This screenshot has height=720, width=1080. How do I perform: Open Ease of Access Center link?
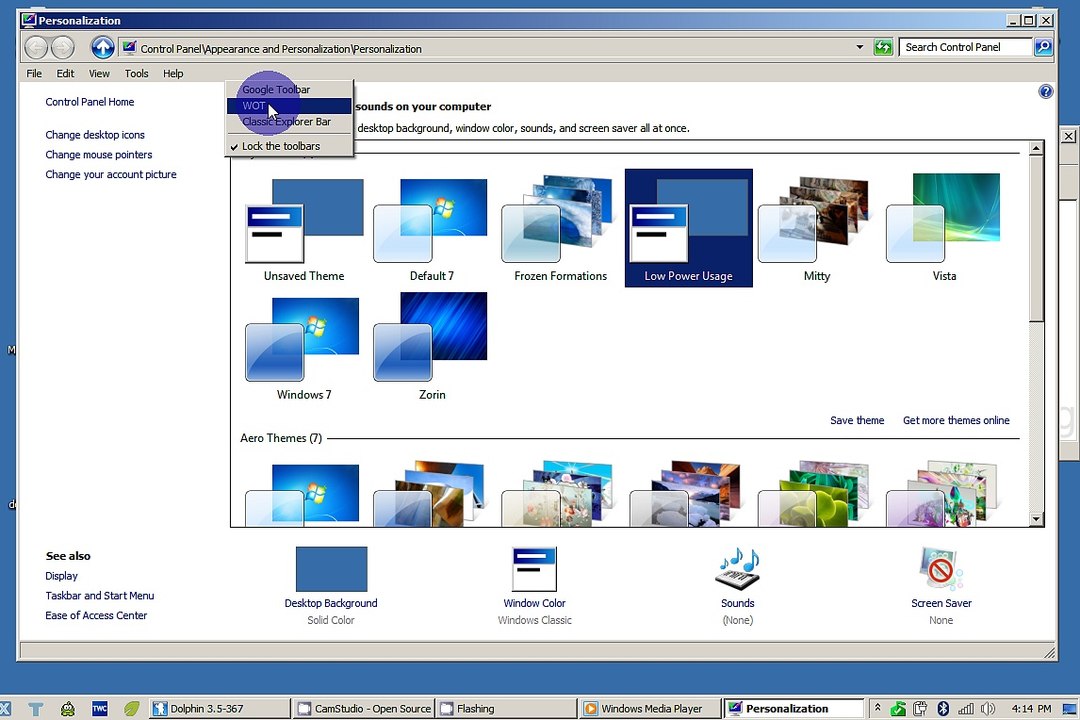pos(96,616)
